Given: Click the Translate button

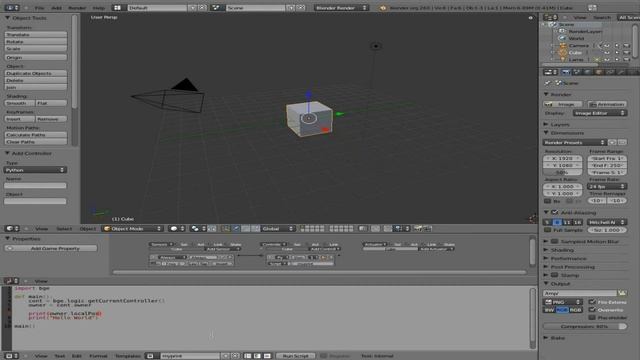Looking at the screenshot, I should (36, 35).
